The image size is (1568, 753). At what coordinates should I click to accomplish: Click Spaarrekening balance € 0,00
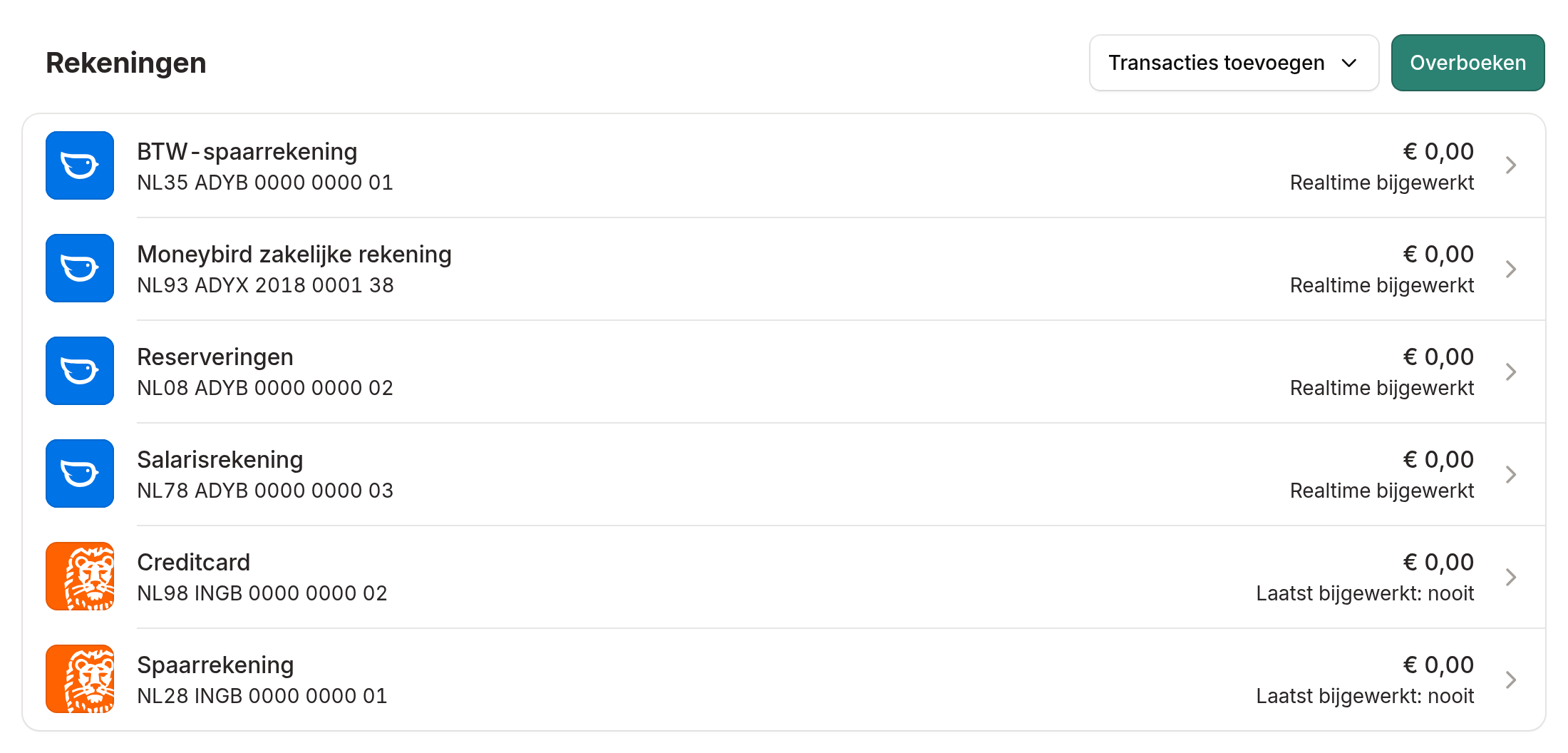1438,665
